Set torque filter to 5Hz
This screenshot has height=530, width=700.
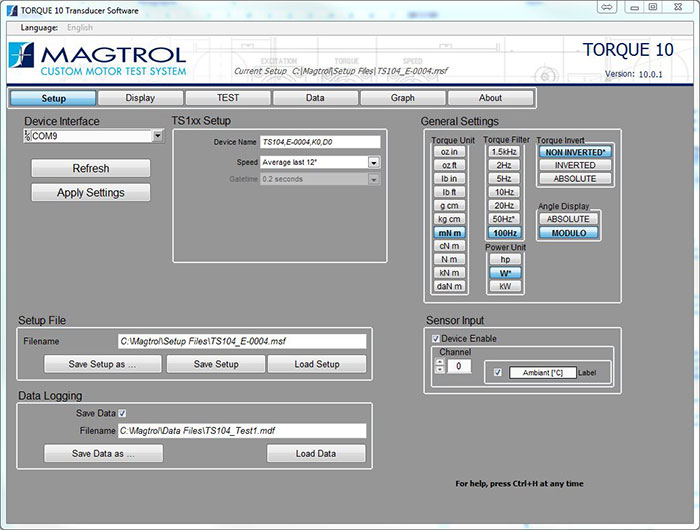(504, 179)
